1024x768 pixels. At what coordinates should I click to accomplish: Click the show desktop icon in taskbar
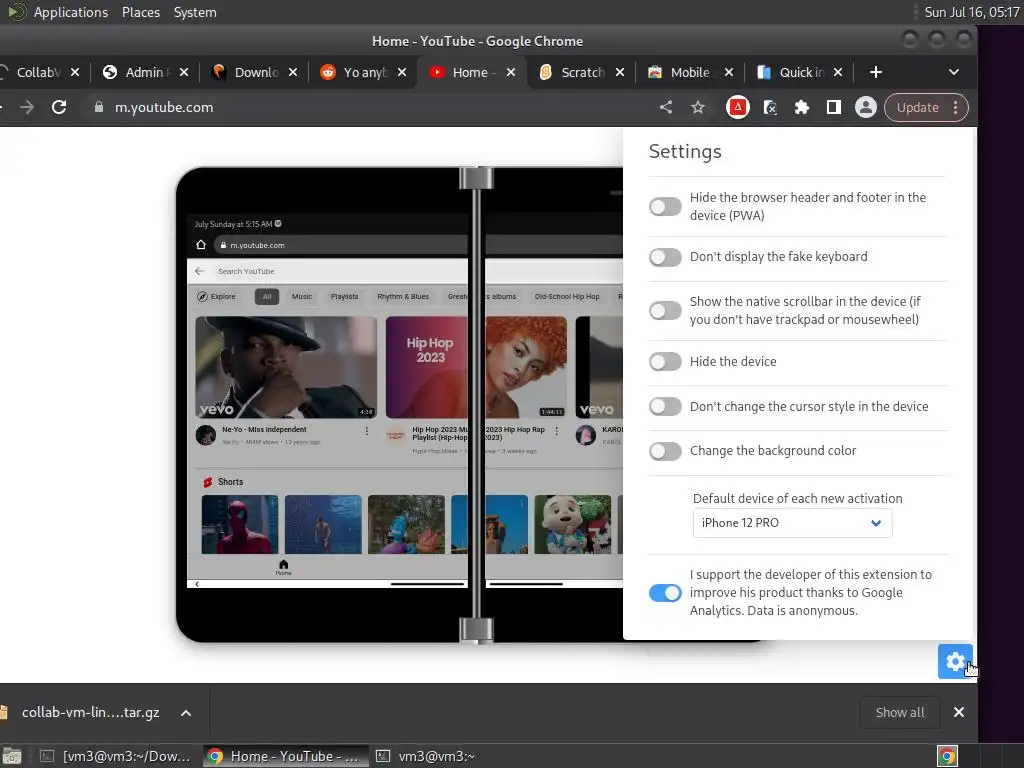tap(12, 756)
